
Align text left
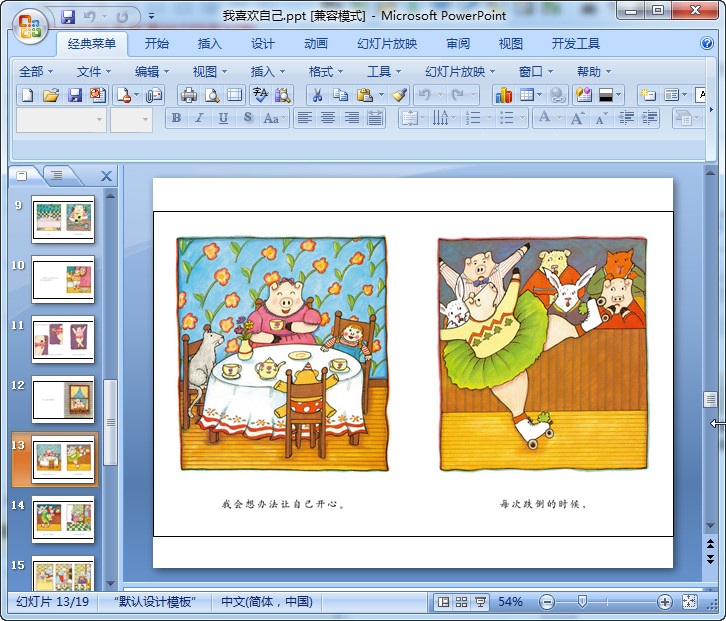(x=304, y=119)
